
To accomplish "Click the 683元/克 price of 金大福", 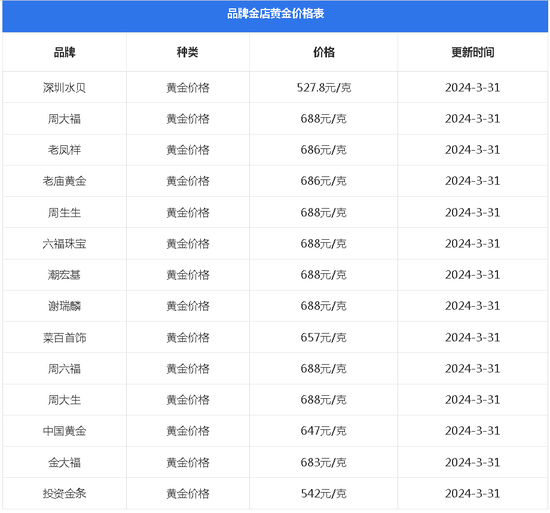I will 324,463.
